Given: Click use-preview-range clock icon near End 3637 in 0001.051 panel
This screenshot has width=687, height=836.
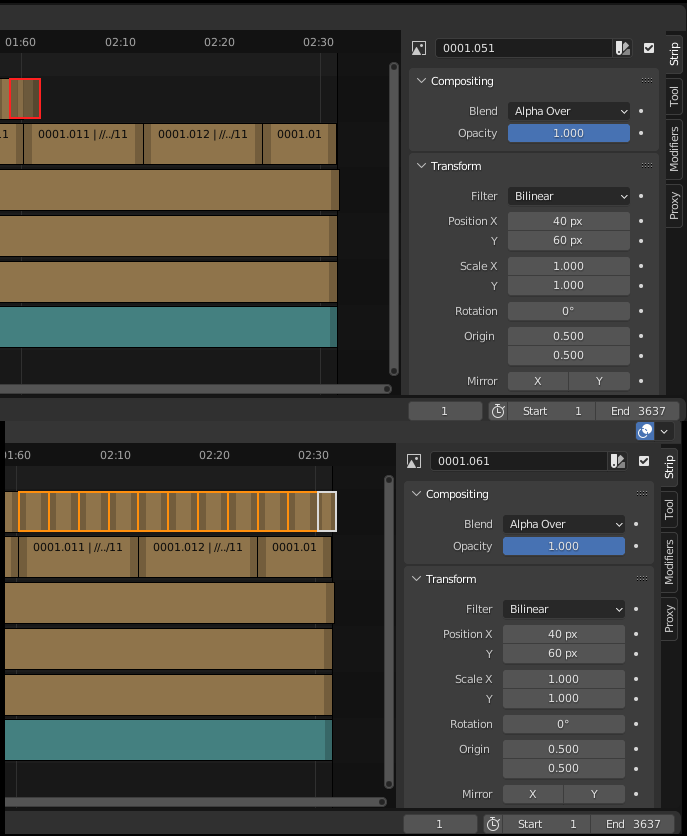Looking at the screenshot, I should tap(498, 411).
